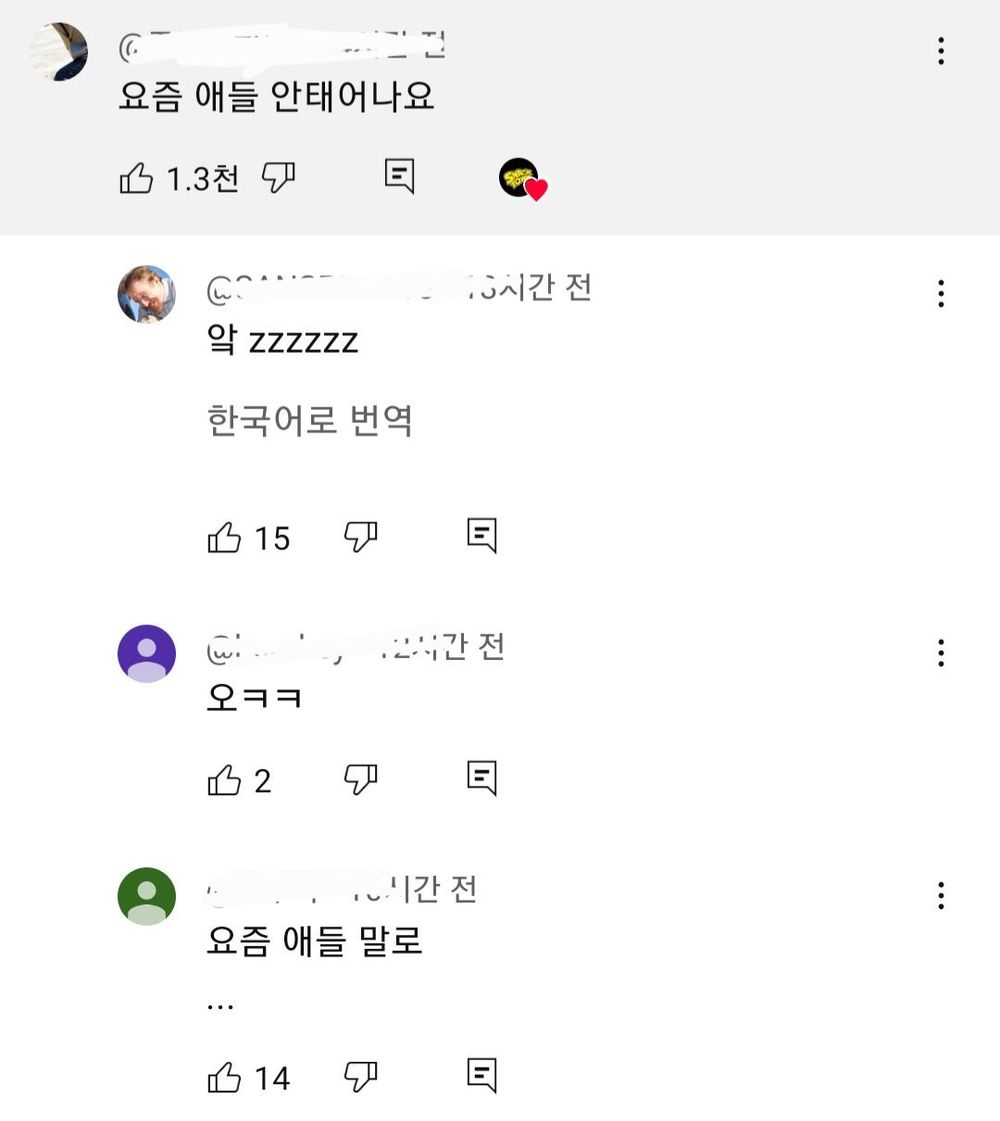Dislike the '악 zzzzzz' reply

(360, 537)
